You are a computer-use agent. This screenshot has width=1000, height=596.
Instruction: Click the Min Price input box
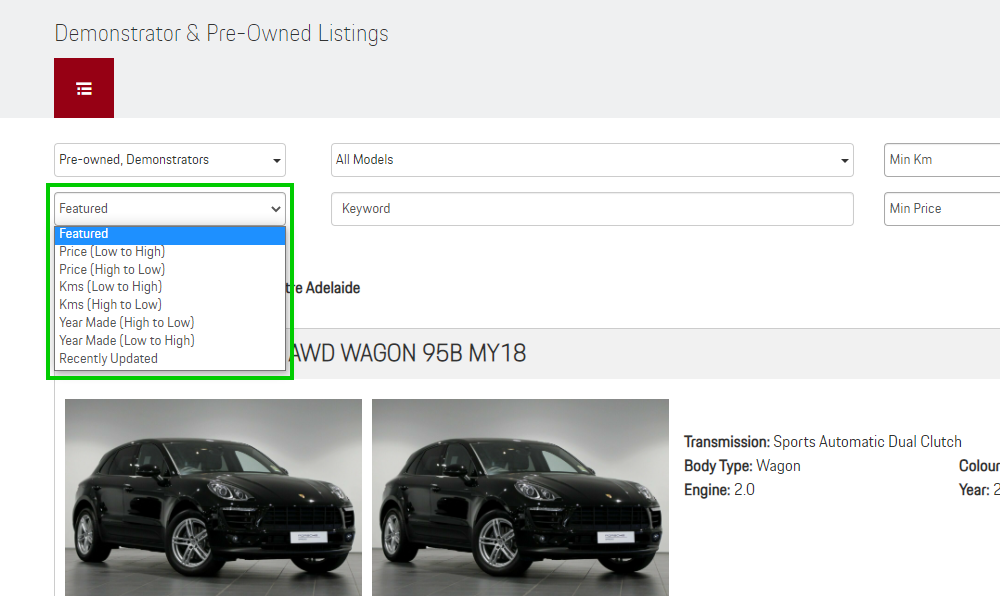coord(940,208)
